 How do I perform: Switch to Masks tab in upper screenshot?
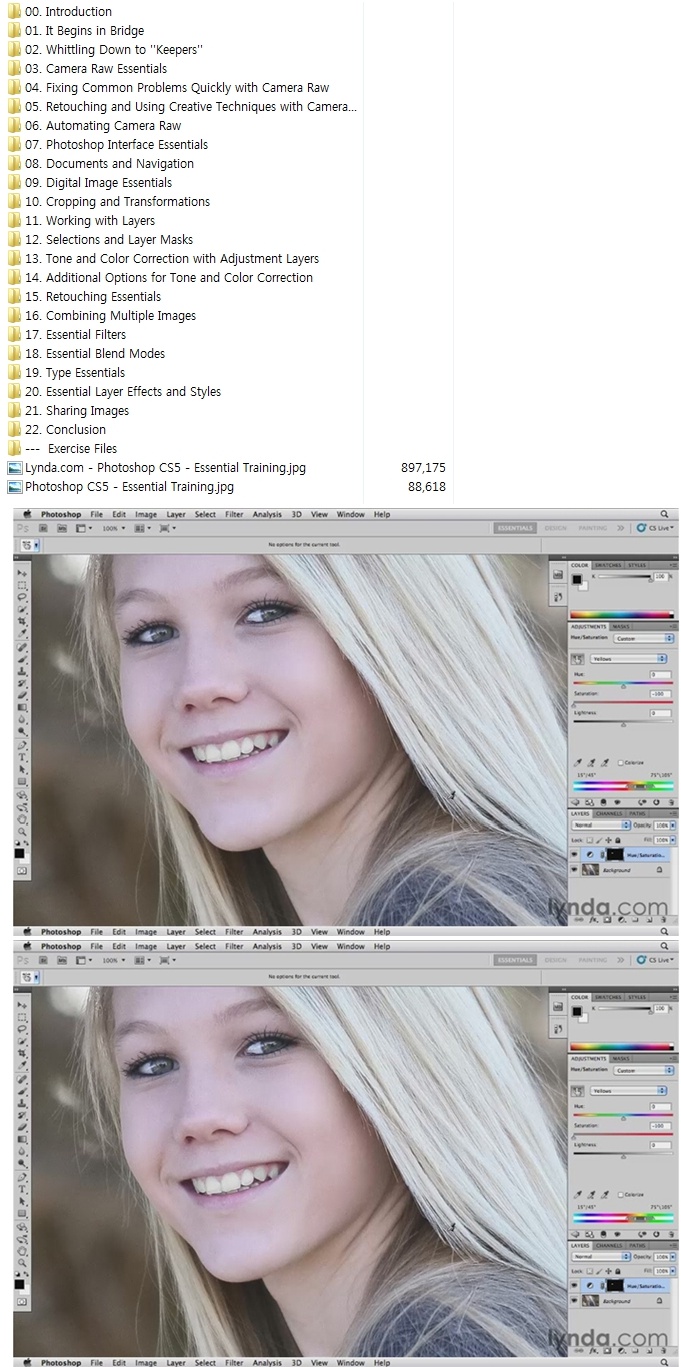pyautogui.click(x=621, y=626)
